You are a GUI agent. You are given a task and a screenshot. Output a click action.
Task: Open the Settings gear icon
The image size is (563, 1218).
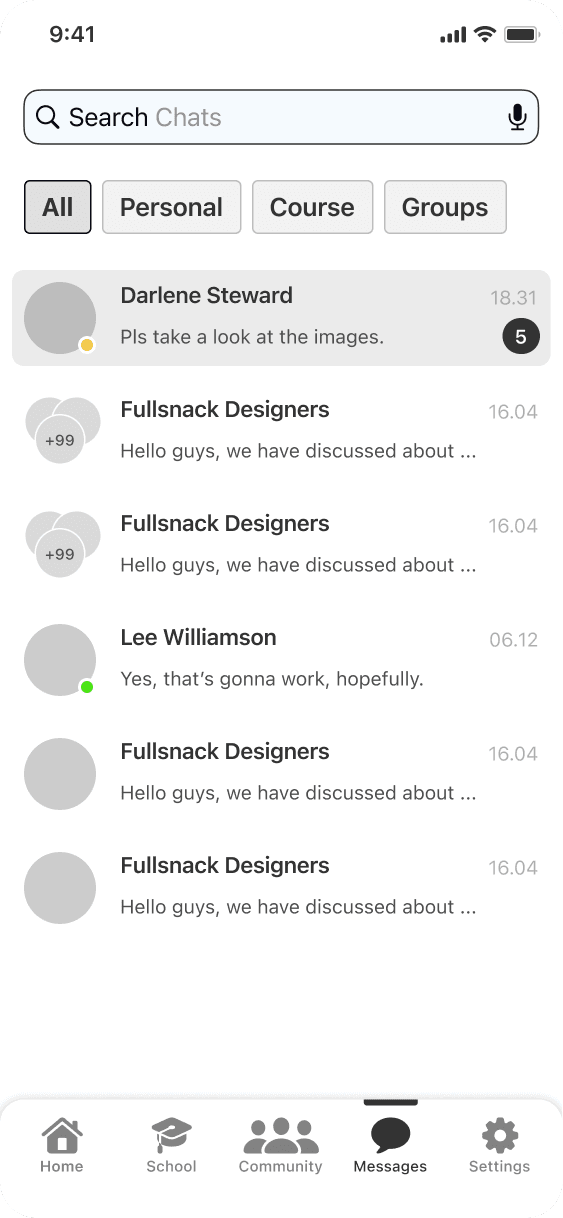pos(500,1136)
